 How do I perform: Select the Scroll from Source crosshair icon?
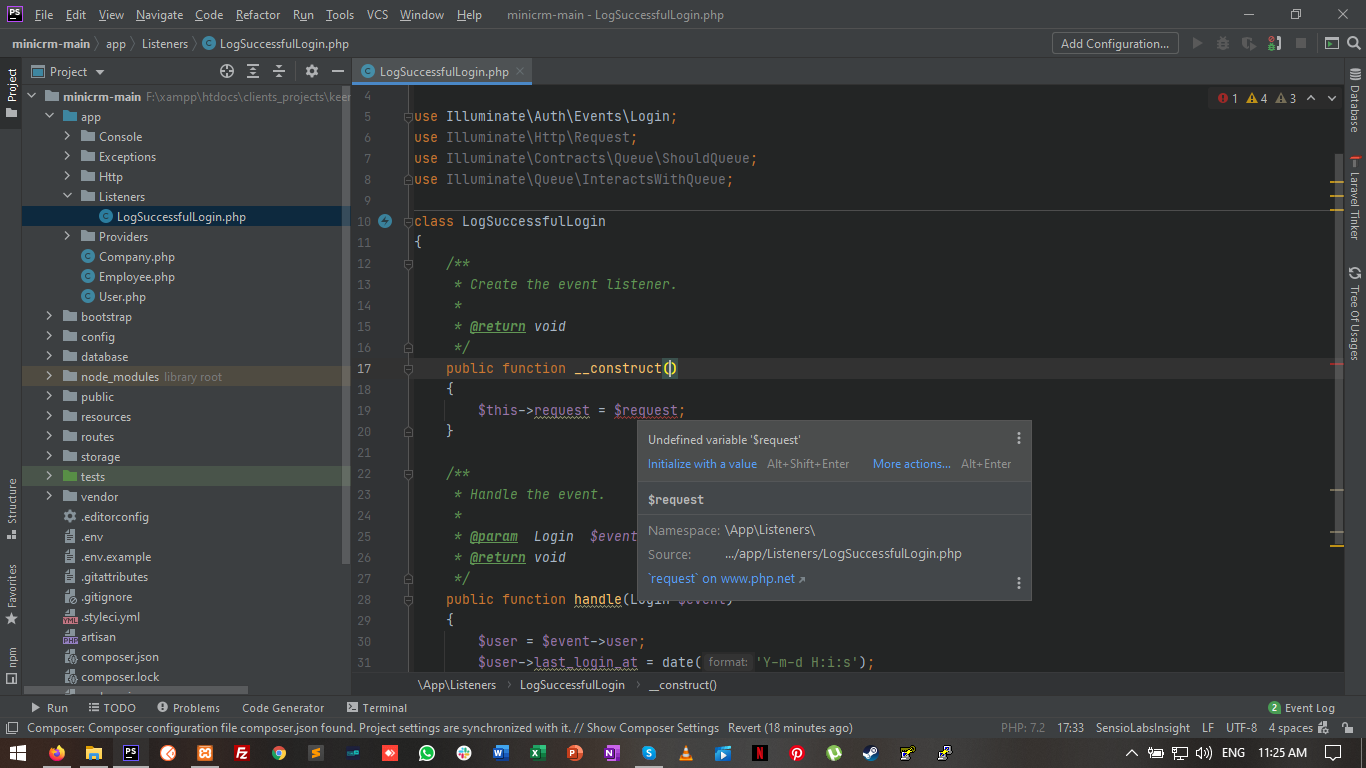tap(226, 71)
